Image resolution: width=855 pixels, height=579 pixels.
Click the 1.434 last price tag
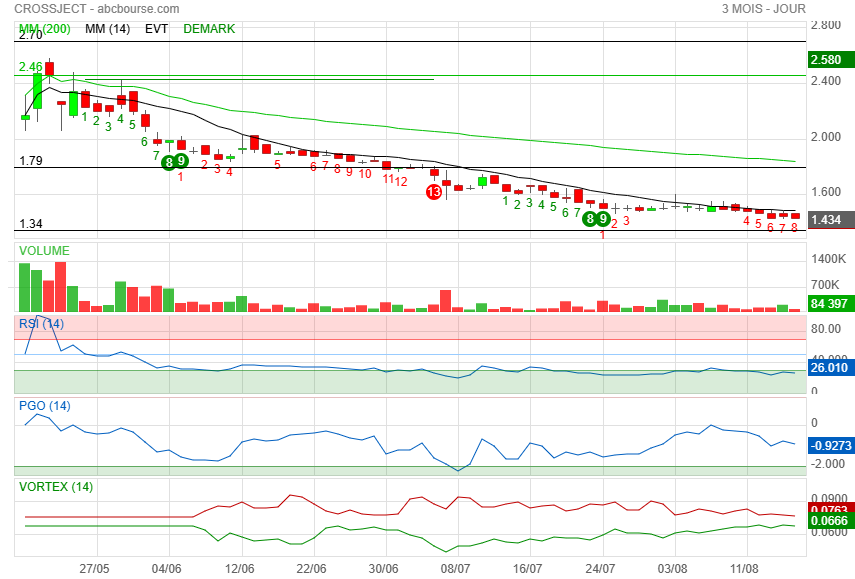pos(831,220)
